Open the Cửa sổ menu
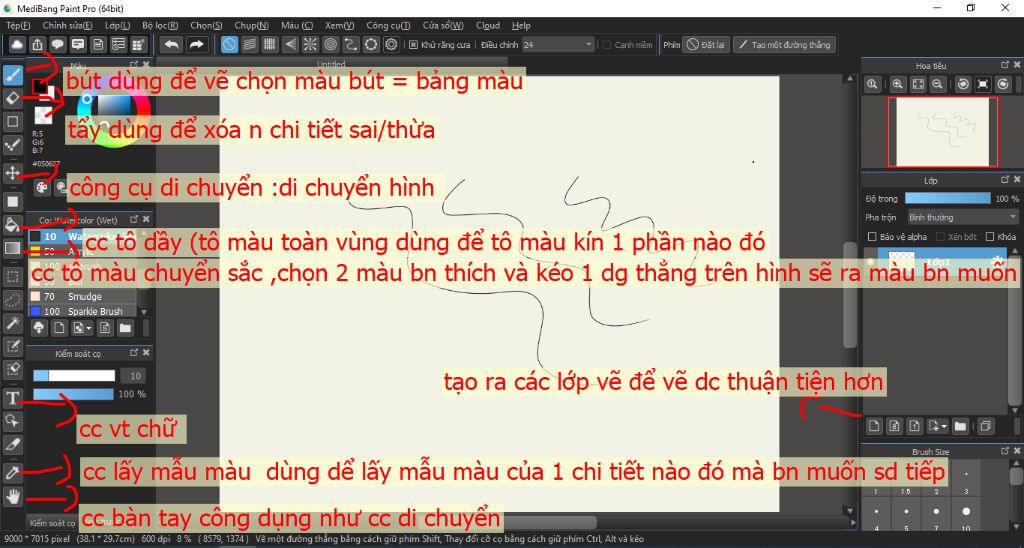The image size is (1024, 548). [x=443, y=25]
